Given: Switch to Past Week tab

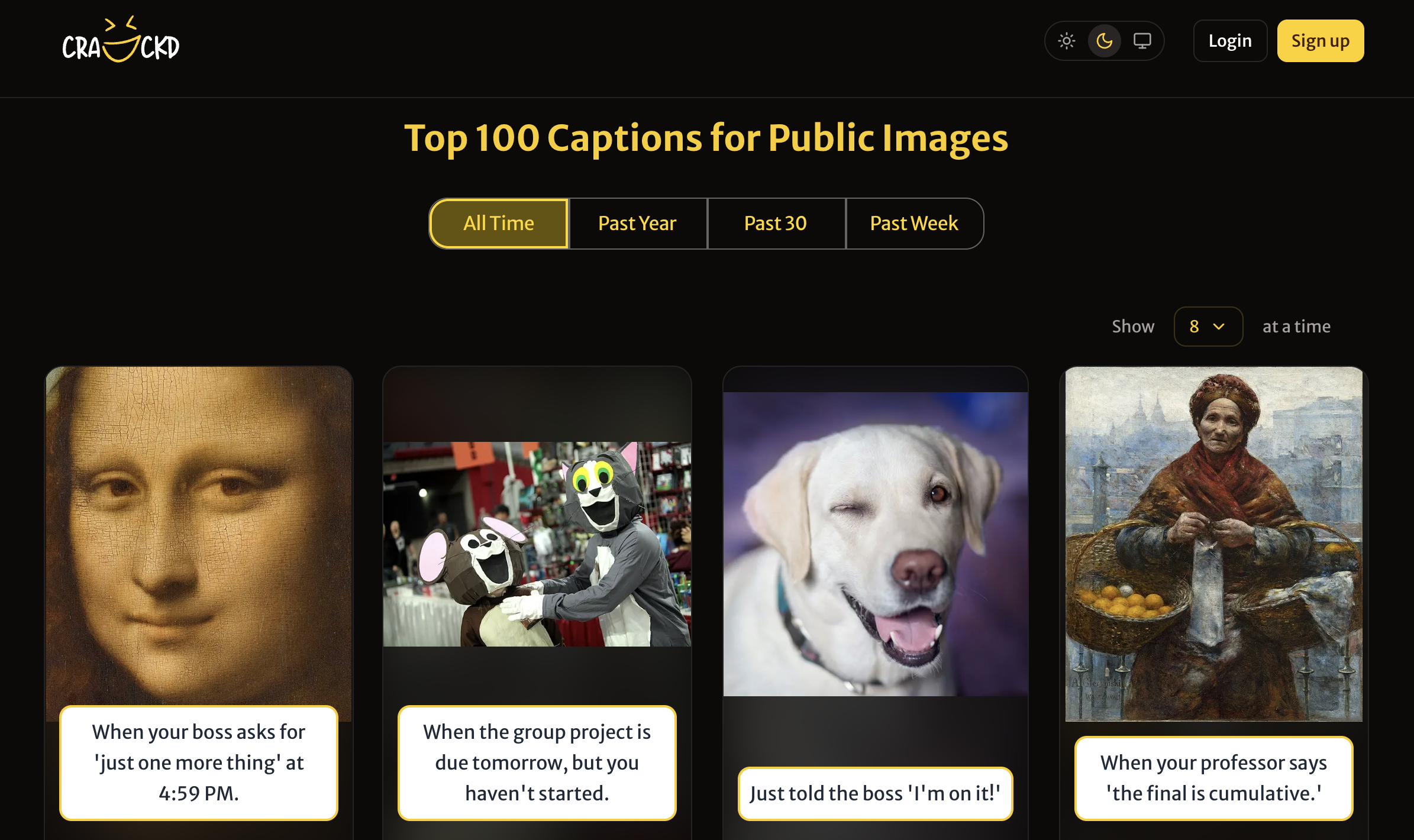Looking at the screenshot, I should tap(913, 224).
